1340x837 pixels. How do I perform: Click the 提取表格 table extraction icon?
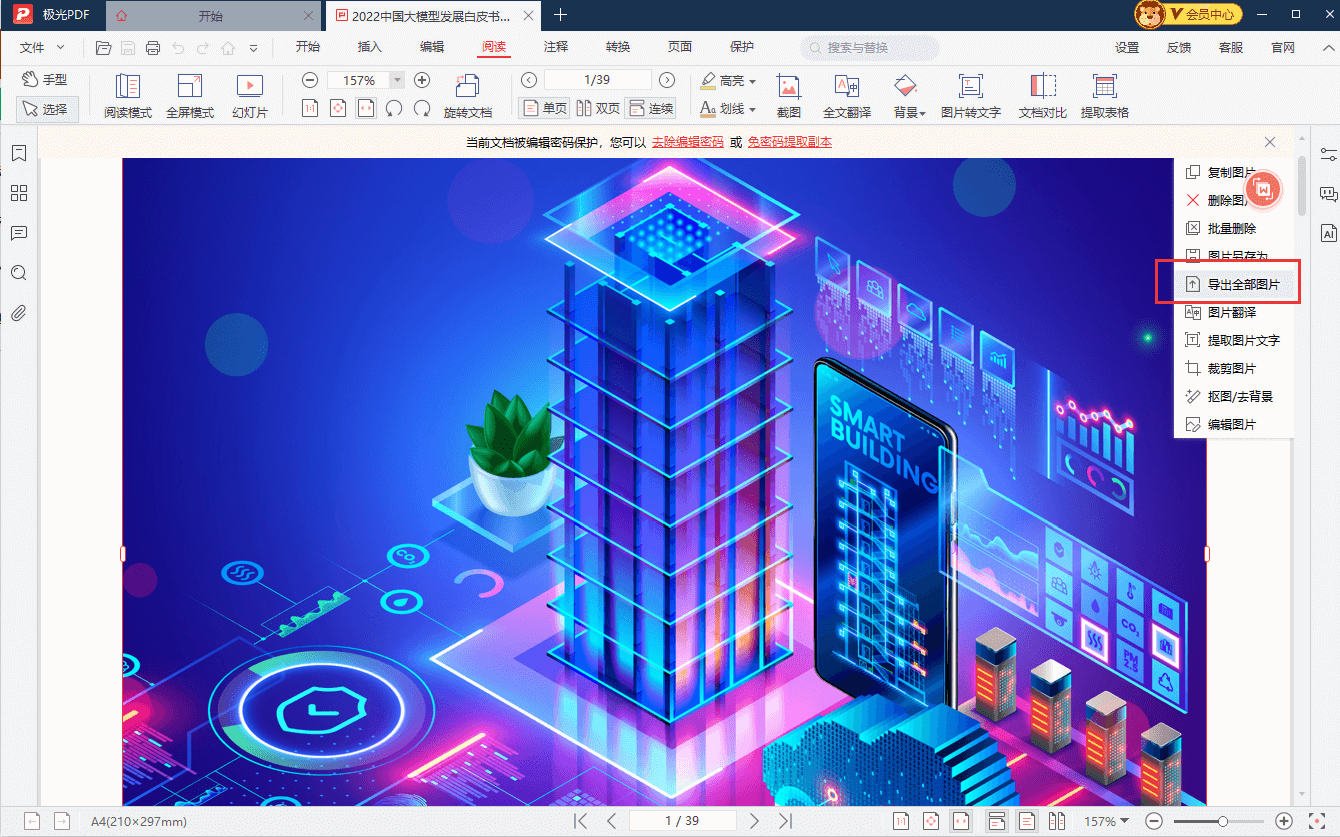point(1104,96)
